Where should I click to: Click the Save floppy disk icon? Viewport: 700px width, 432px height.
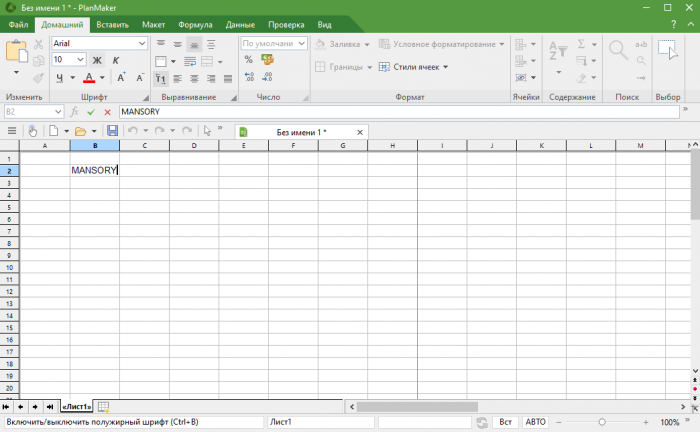click(112, 131)
